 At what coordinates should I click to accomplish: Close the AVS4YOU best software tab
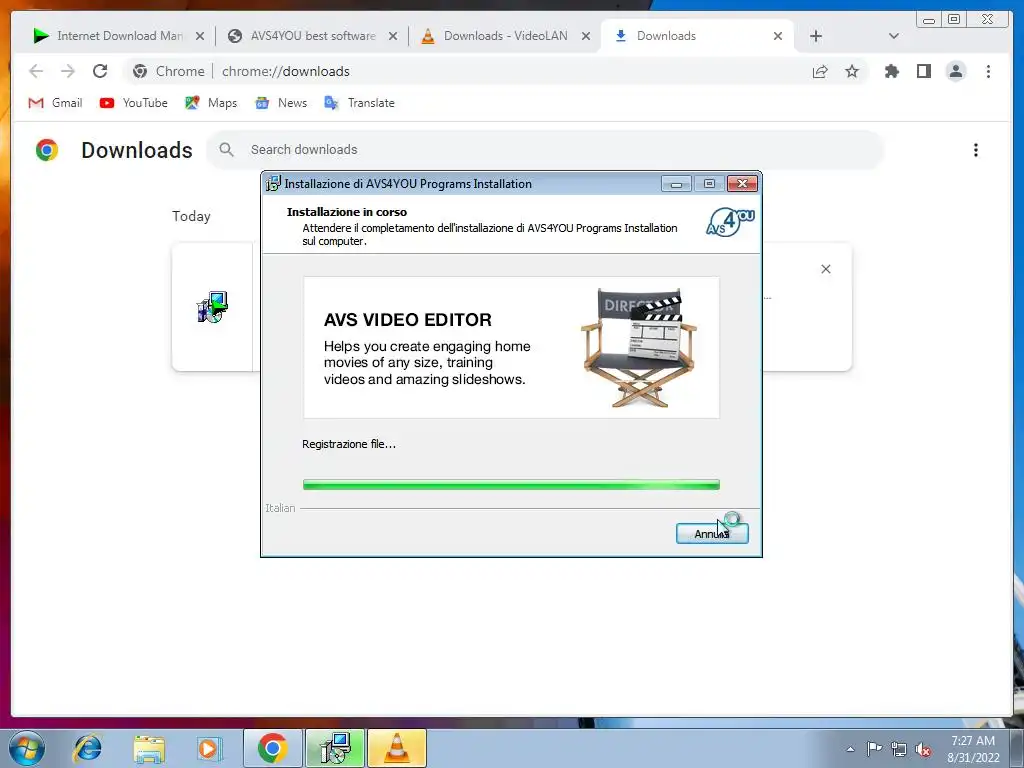tap(392, 37)
